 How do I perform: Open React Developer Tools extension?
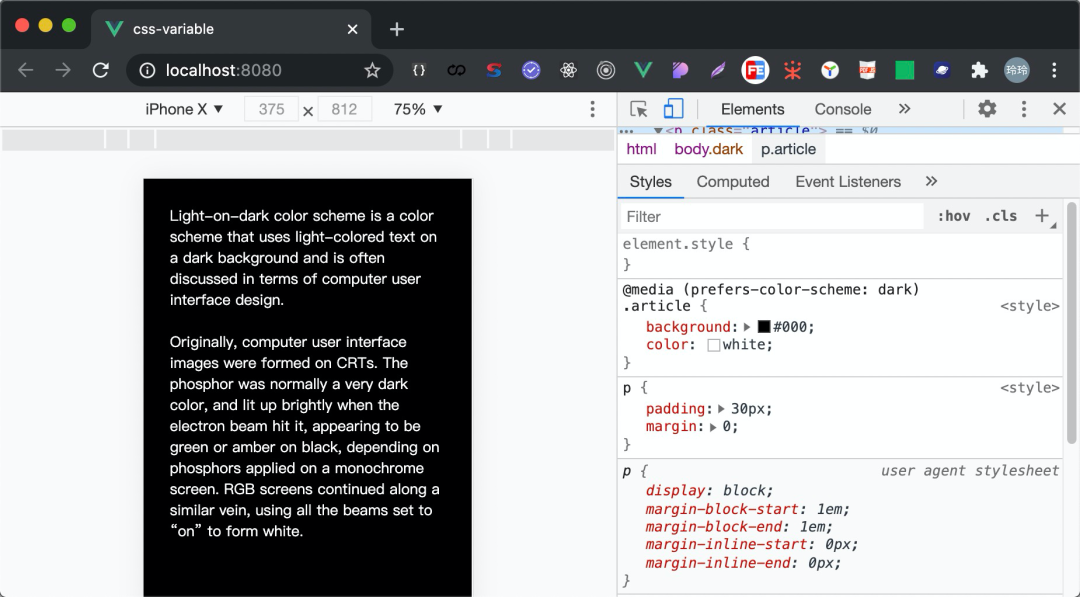568,70
